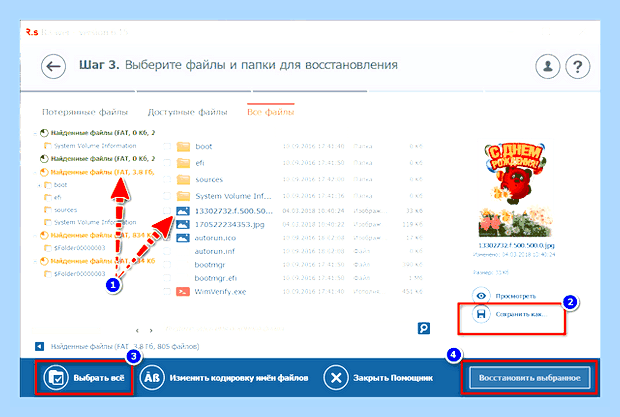Click image icon of 13302732.f.500.50... file
The image size is (620, 417).
pos(183,211)
